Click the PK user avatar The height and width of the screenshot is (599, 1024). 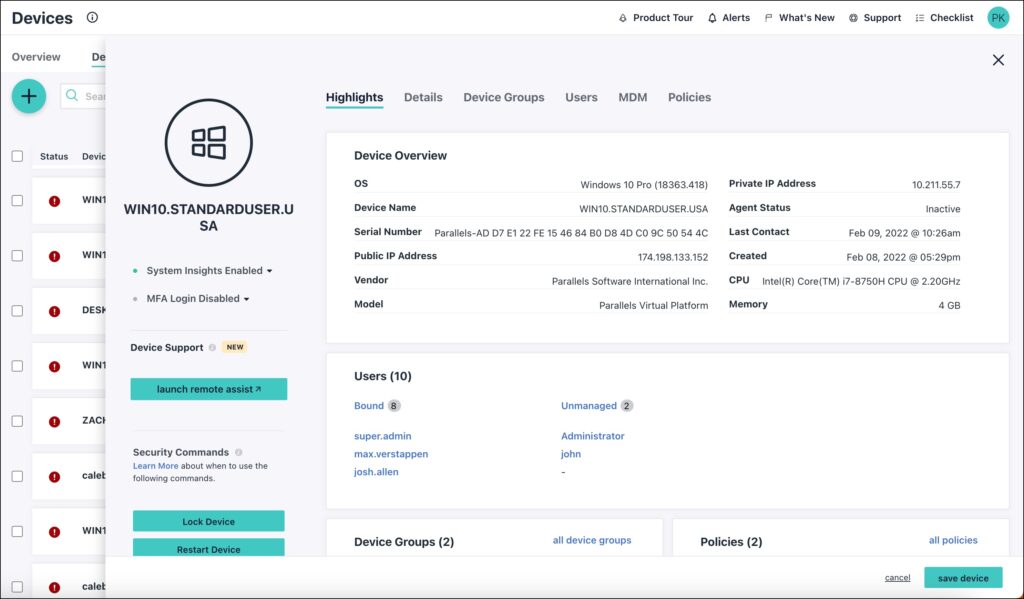(x=998, y=18)
